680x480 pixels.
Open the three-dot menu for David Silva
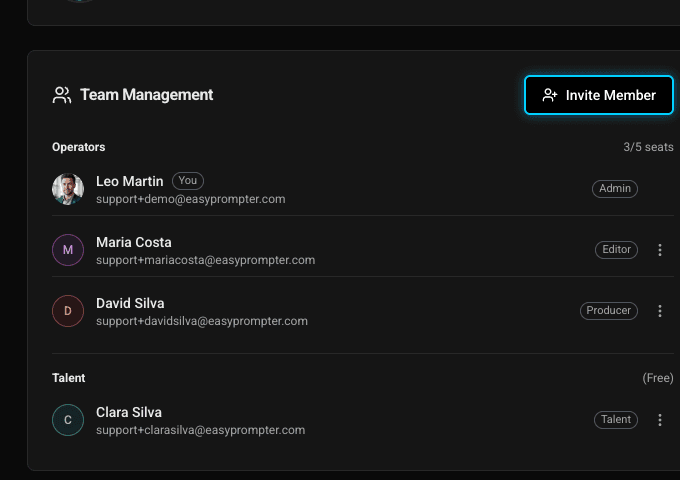coord(660,311)
